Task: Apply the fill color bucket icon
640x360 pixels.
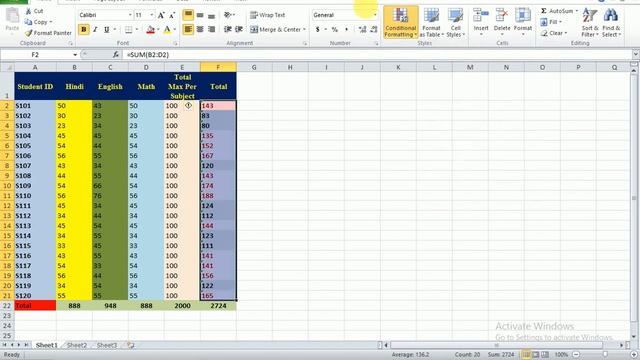Action: [x=151, y=29]
